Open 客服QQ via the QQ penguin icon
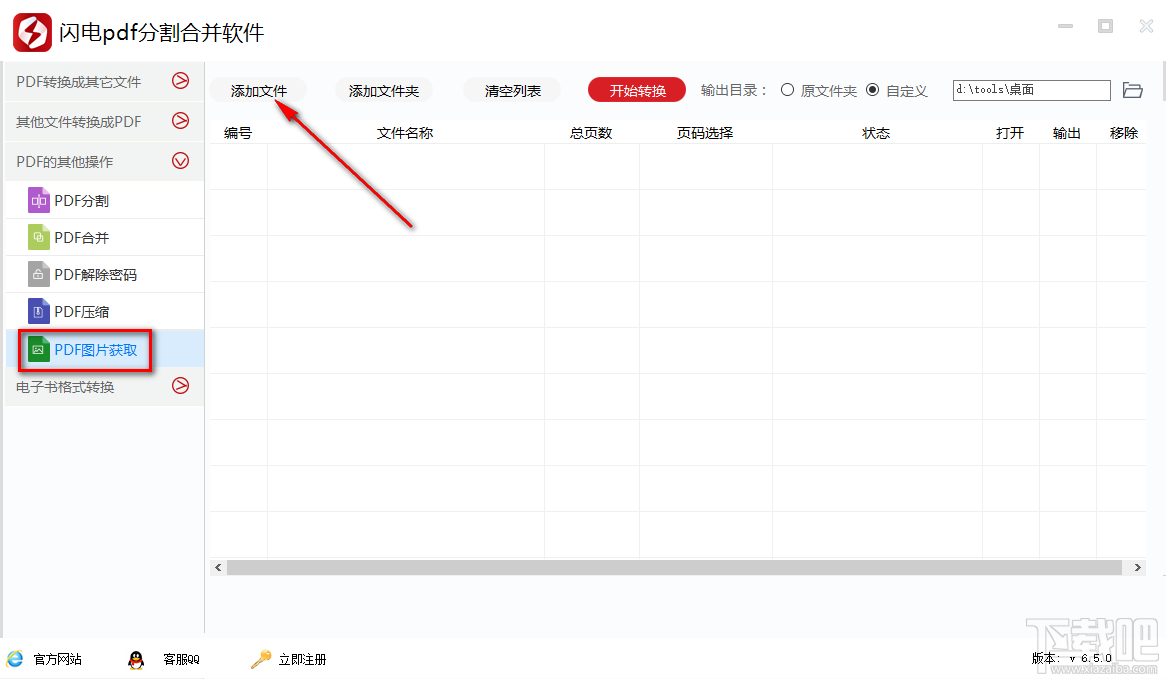1166x679 pixels. click(x=136, y=659)
